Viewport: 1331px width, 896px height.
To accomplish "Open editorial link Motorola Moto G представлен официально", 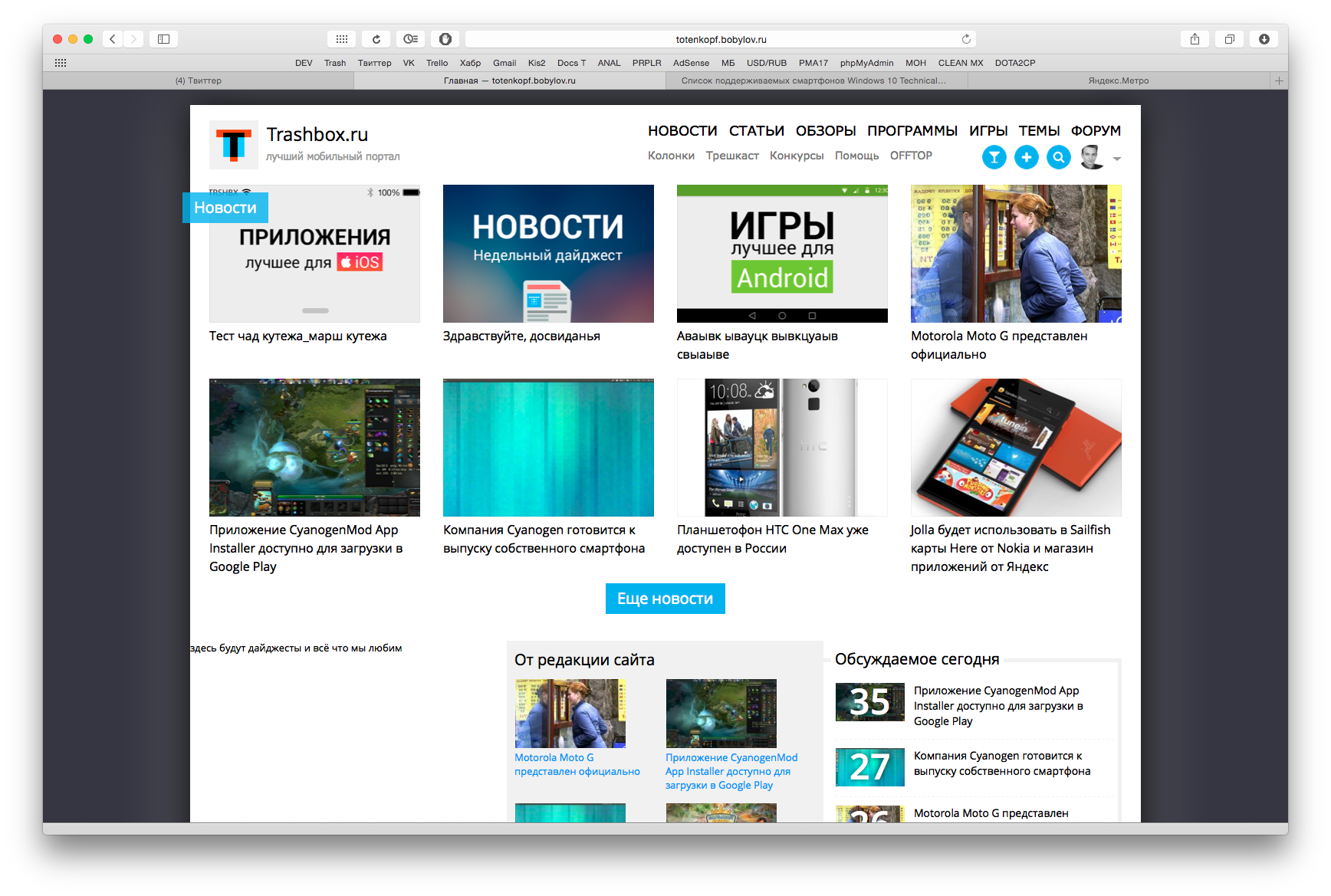I will click(x=577, y=765).
